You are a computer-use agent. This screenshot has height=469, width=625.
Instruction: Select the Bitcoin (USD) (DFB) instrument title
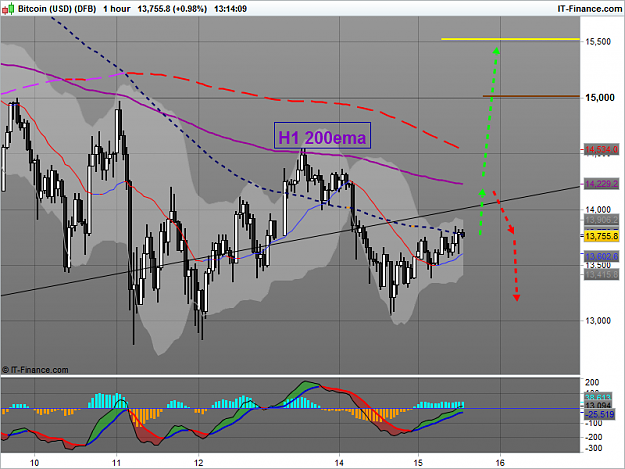tap(57, 9)
